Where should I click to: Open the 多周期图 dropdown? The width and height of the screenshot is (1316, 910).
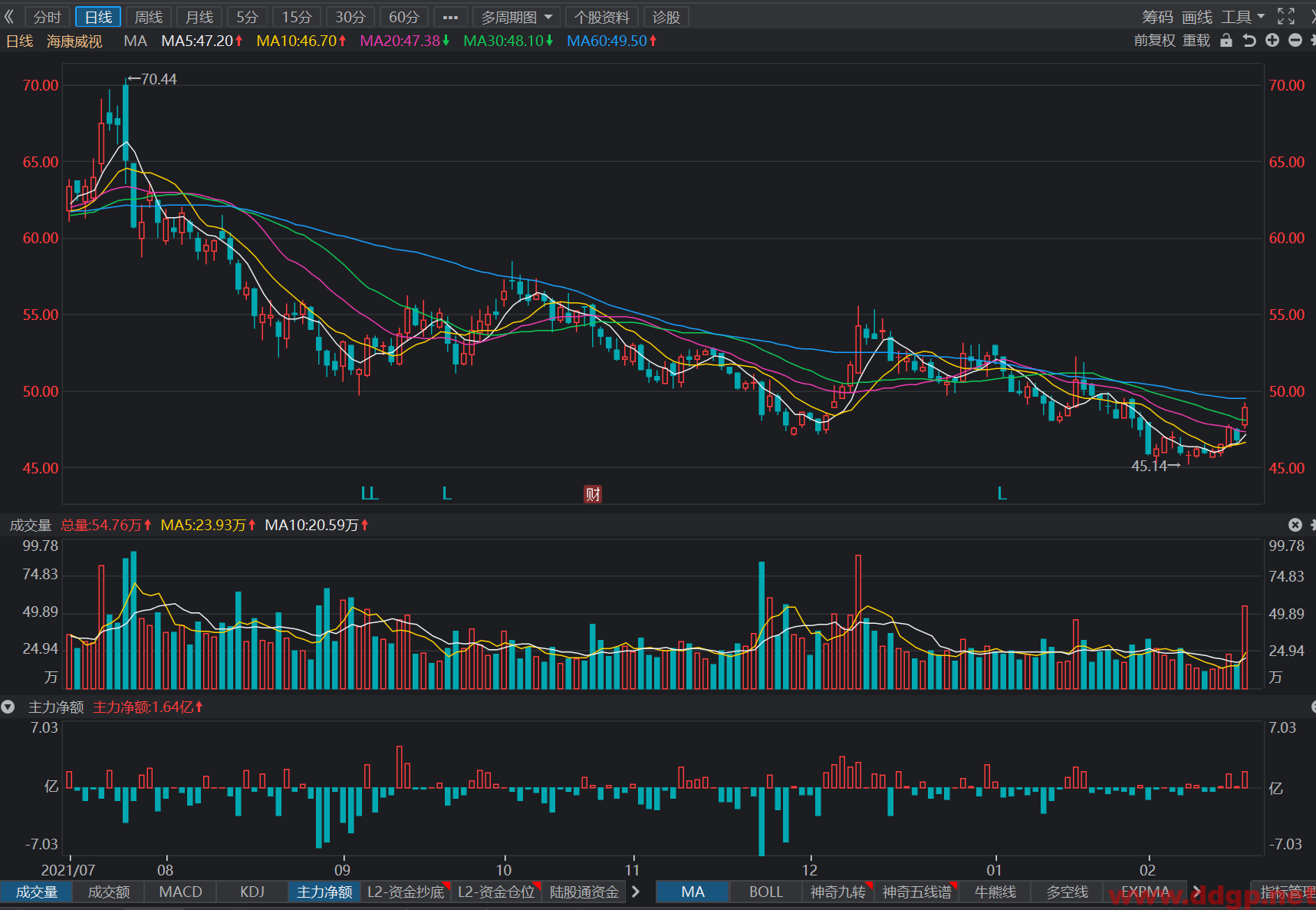516,17
